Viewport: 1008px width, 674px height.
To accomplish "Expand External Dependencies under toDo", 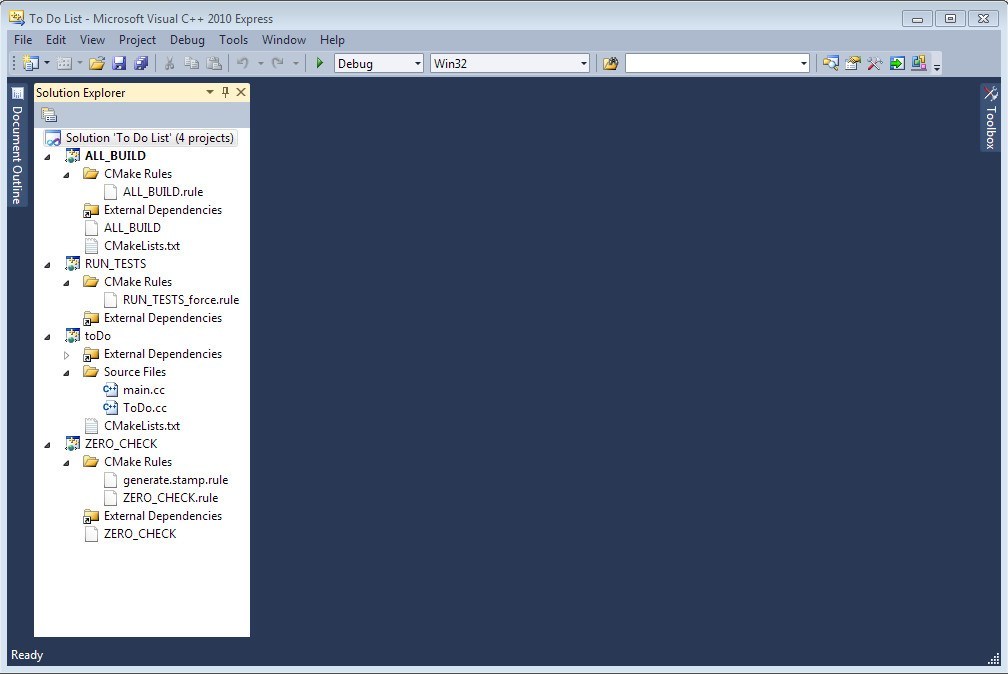I will pyautogui.click(x=67, y=354).
